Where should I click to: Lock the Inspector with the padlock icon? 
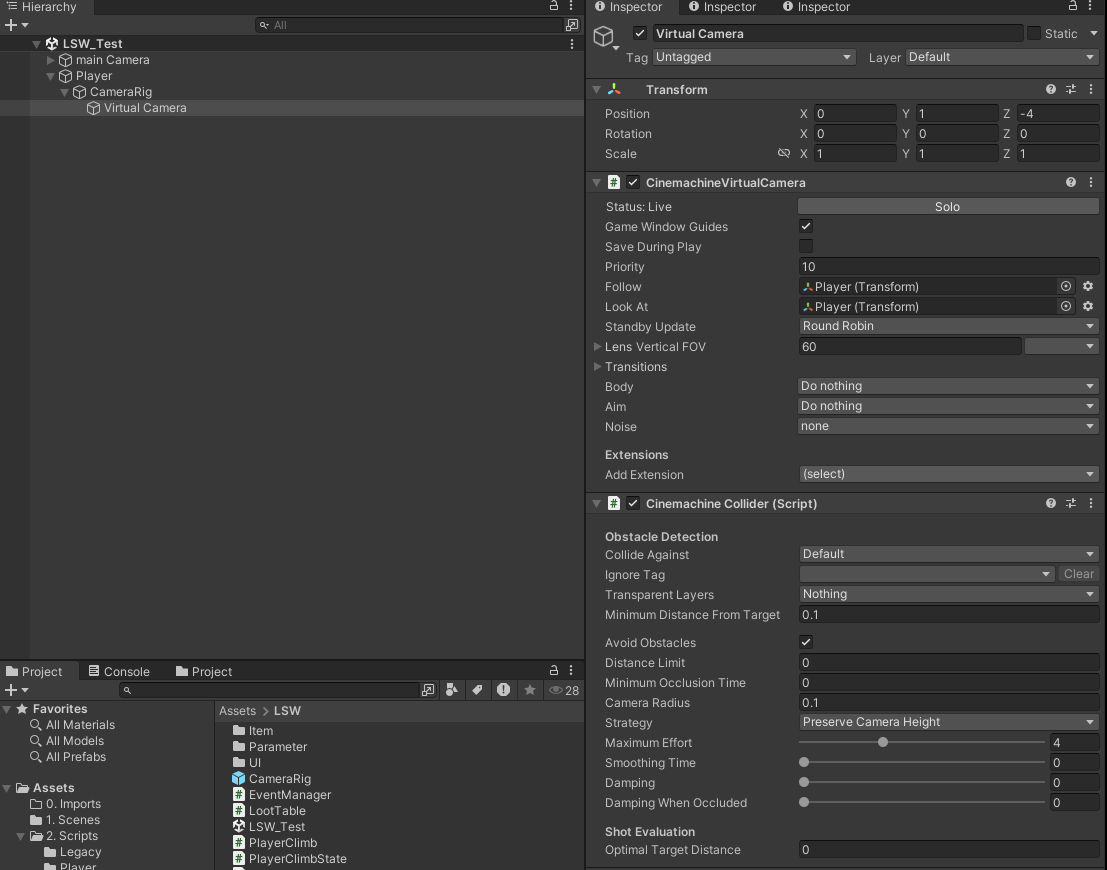coord(1071,7)
